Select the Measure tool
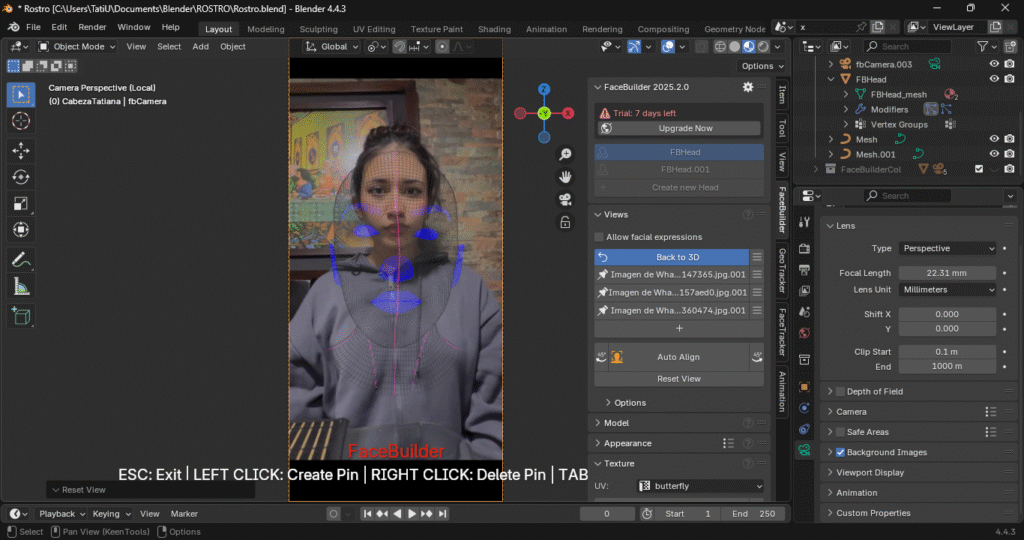This screenshot has height=540, width=1024. point(20,287)
